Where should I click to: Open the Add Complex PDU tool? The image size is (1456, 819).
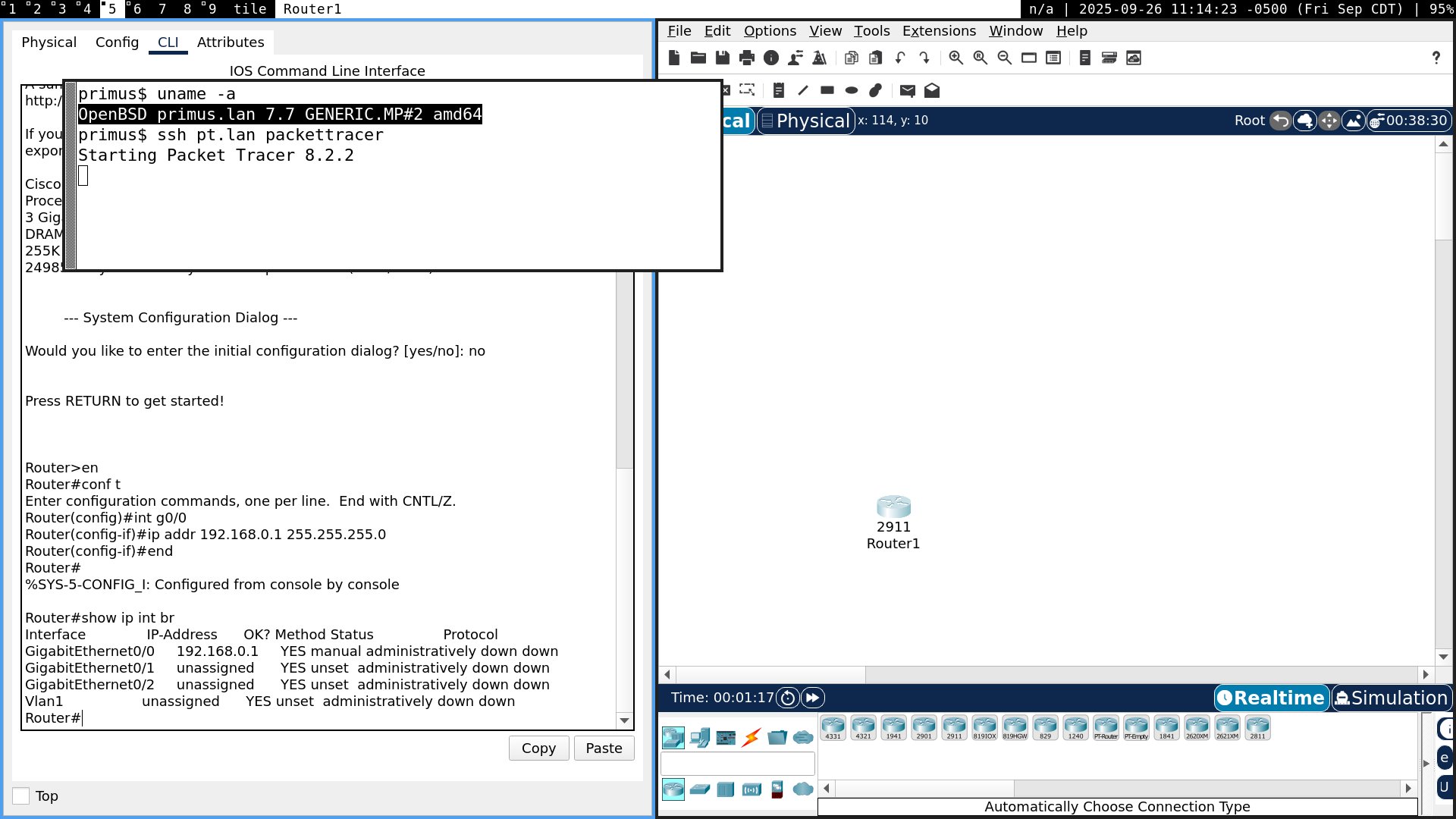coord(932,90)
